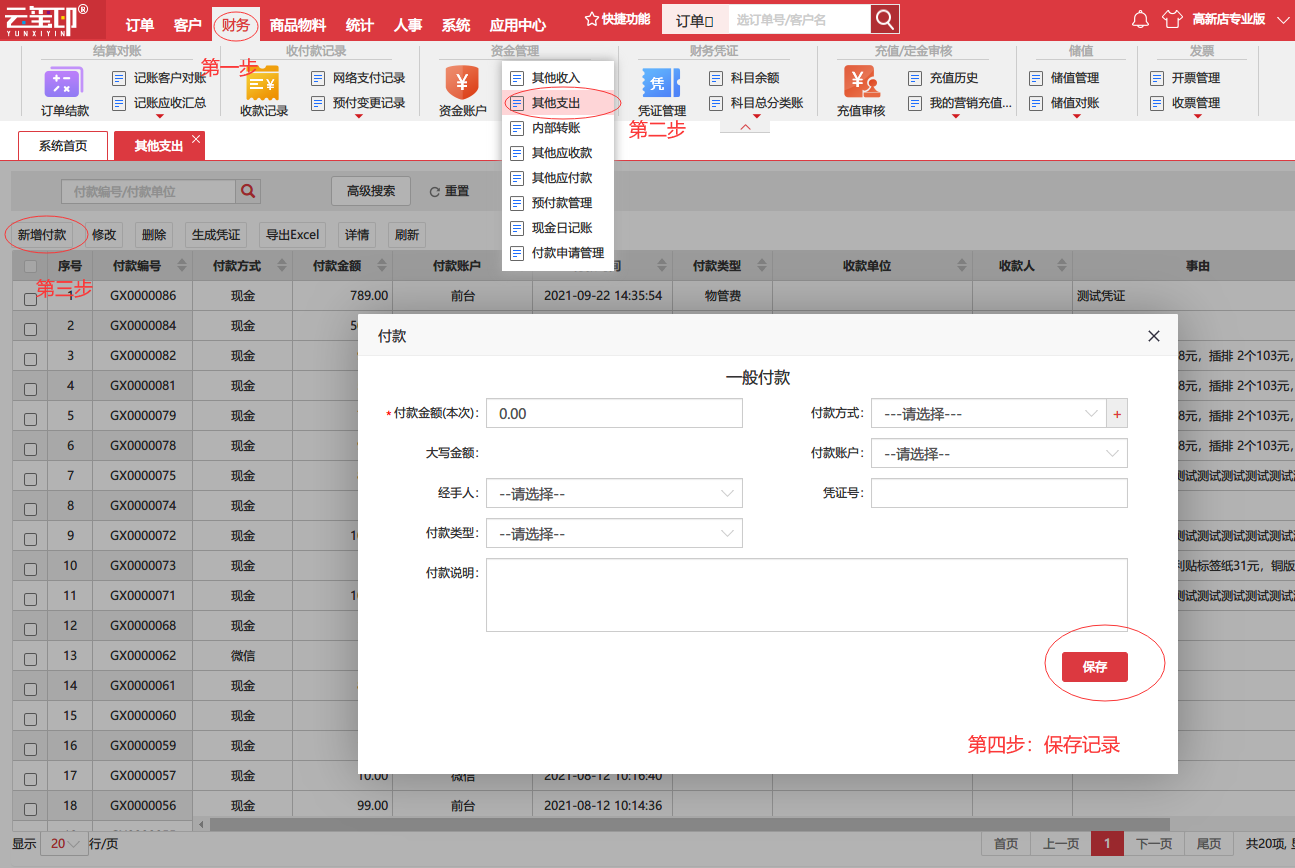Open 储值管理
The height and width of the screenshot is (868, 1295).
tap(1064, 78)
